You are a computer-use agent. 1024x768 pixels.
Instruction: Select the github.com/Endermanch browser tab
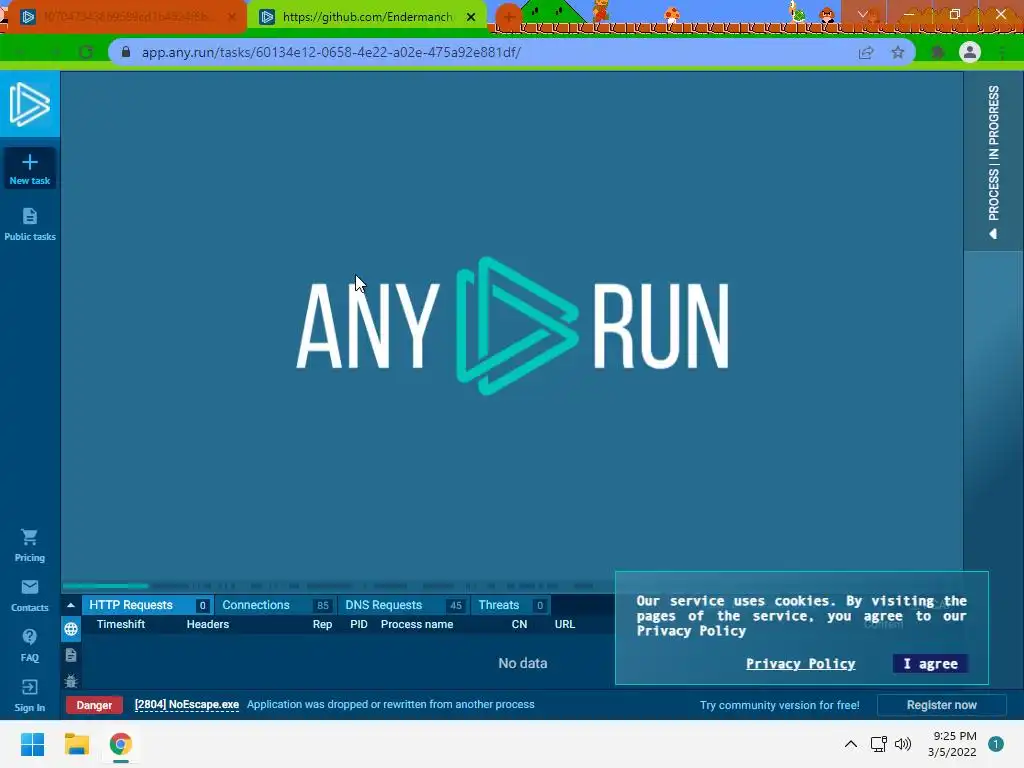coord(366,17)
